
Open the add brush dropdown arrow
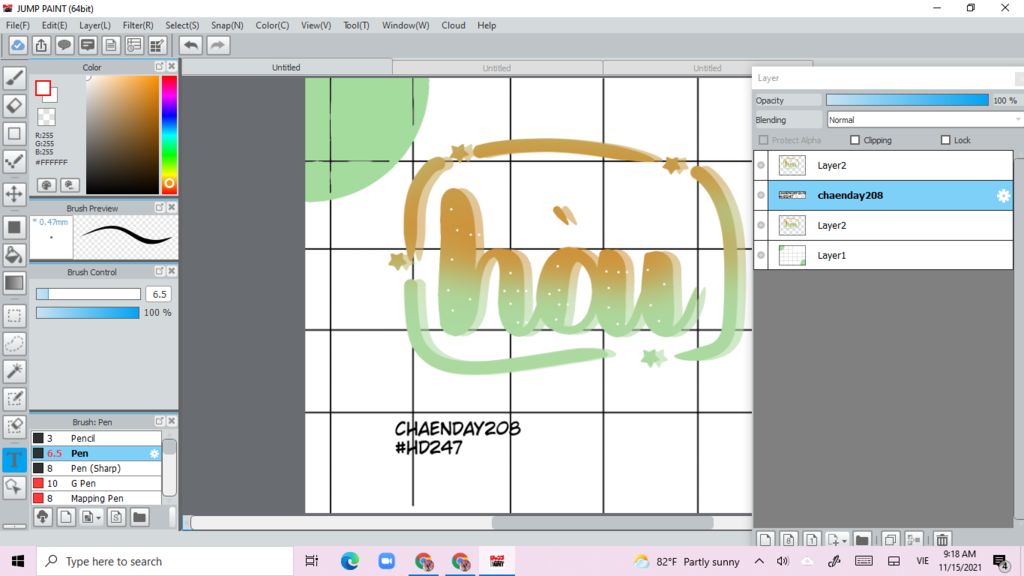click(x=99, y=518)
